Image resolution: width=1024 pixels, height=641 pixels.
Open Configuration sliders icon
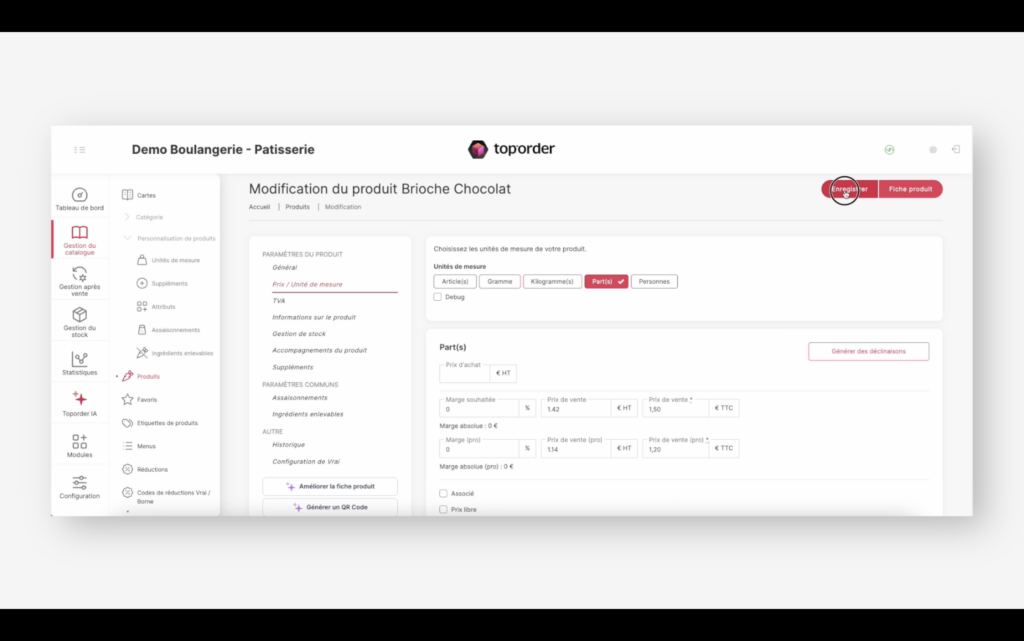click(79, 482)
